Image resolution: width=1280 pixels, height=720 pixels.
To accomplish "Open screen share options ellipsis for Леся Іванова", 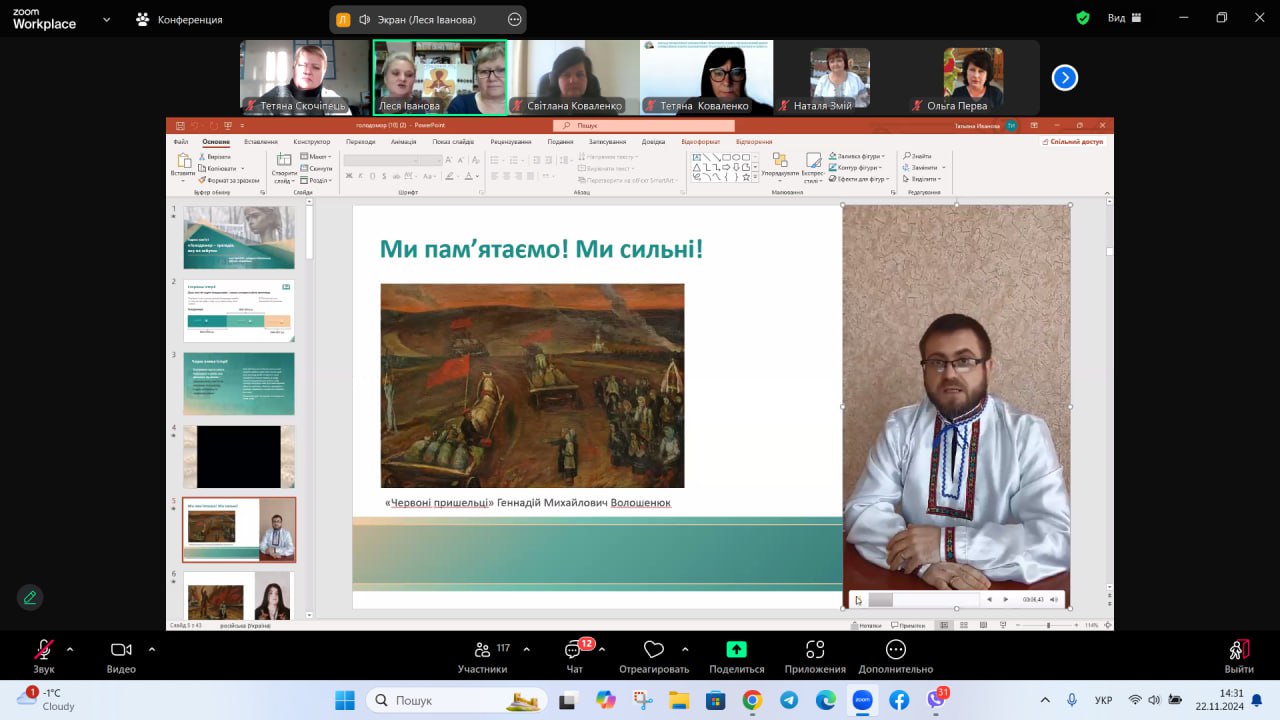I will tap(515, 19).
